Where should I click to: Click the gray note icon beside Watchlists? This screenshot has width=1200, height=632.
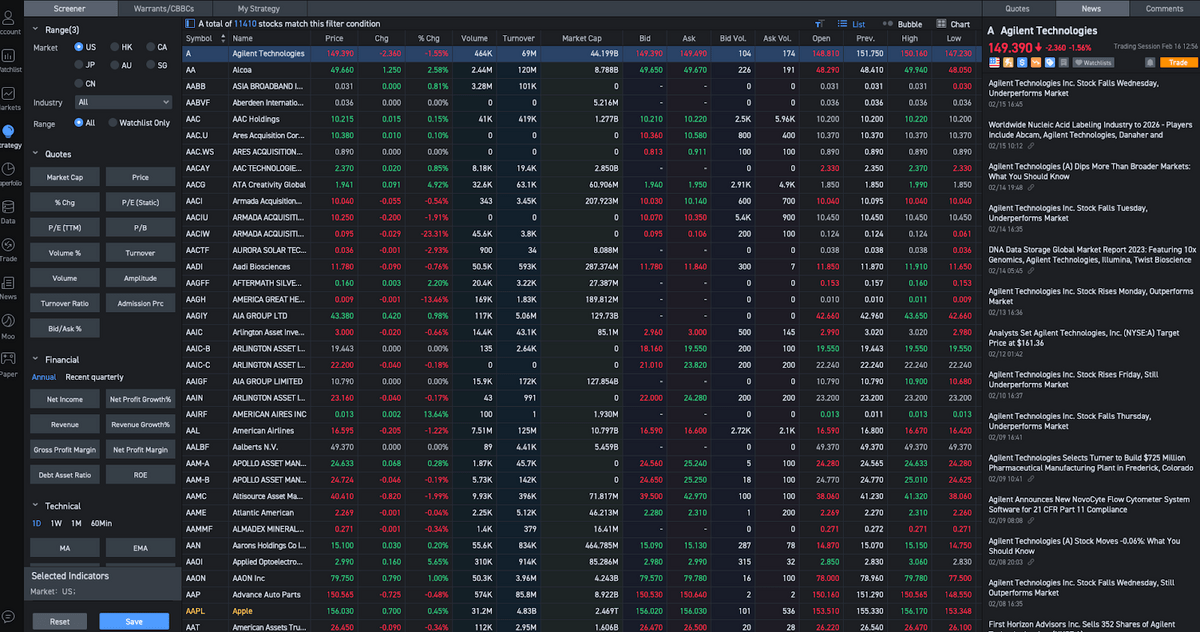tap(1064, 62)
